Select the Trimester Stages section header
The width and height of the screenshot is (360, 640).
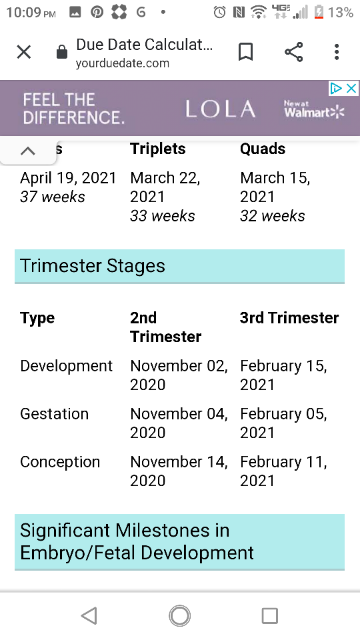pyautogui.click(x=180, y=266)
